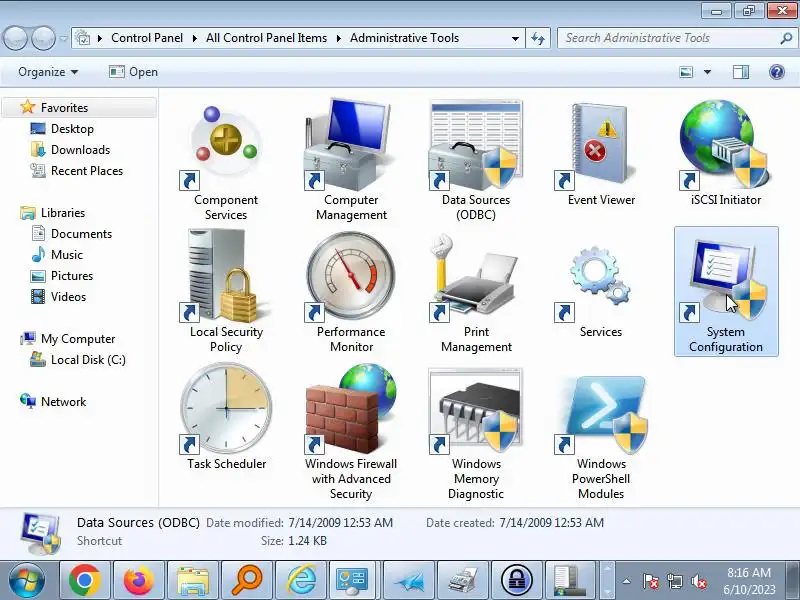This screenshot has height=600, width=800.
Task: Select the Services gears icon
Action: click(601, 286)
